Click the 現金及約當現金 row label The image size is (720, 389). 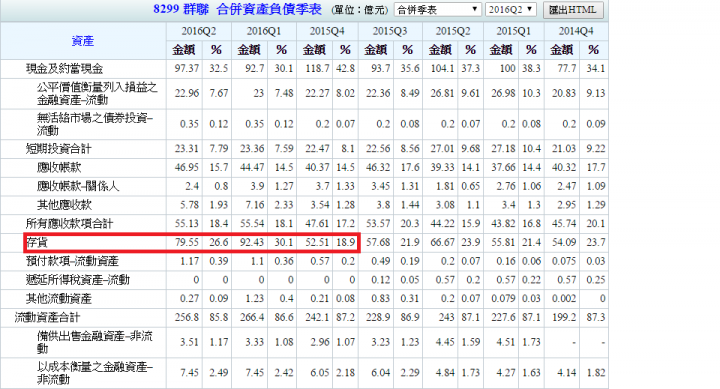(64, 69)
